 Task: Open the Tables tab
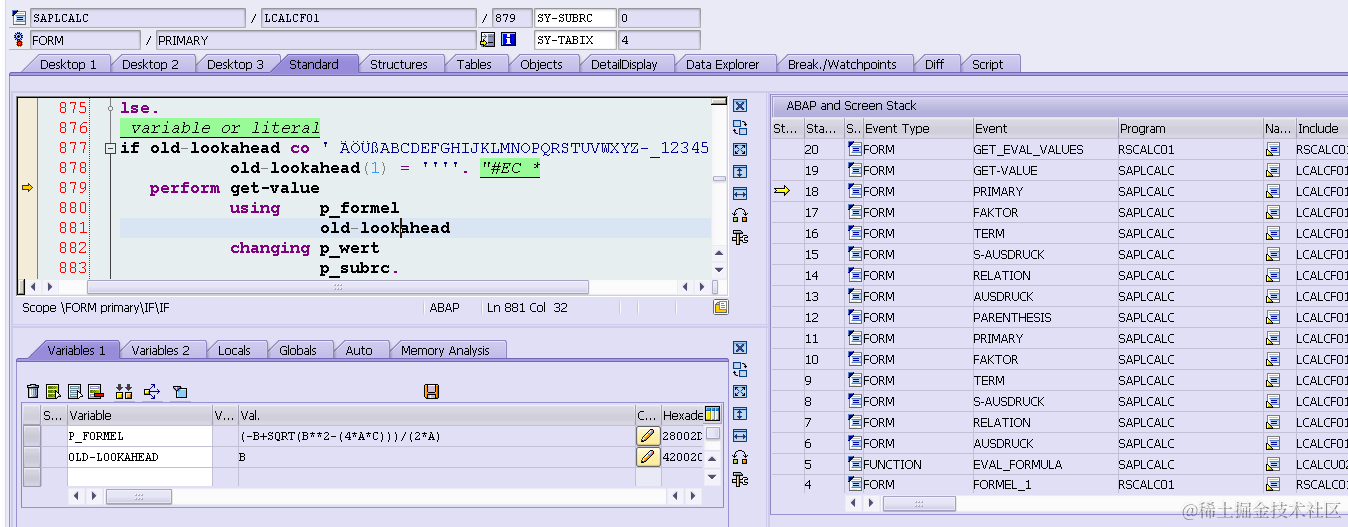tap(474, 64)
